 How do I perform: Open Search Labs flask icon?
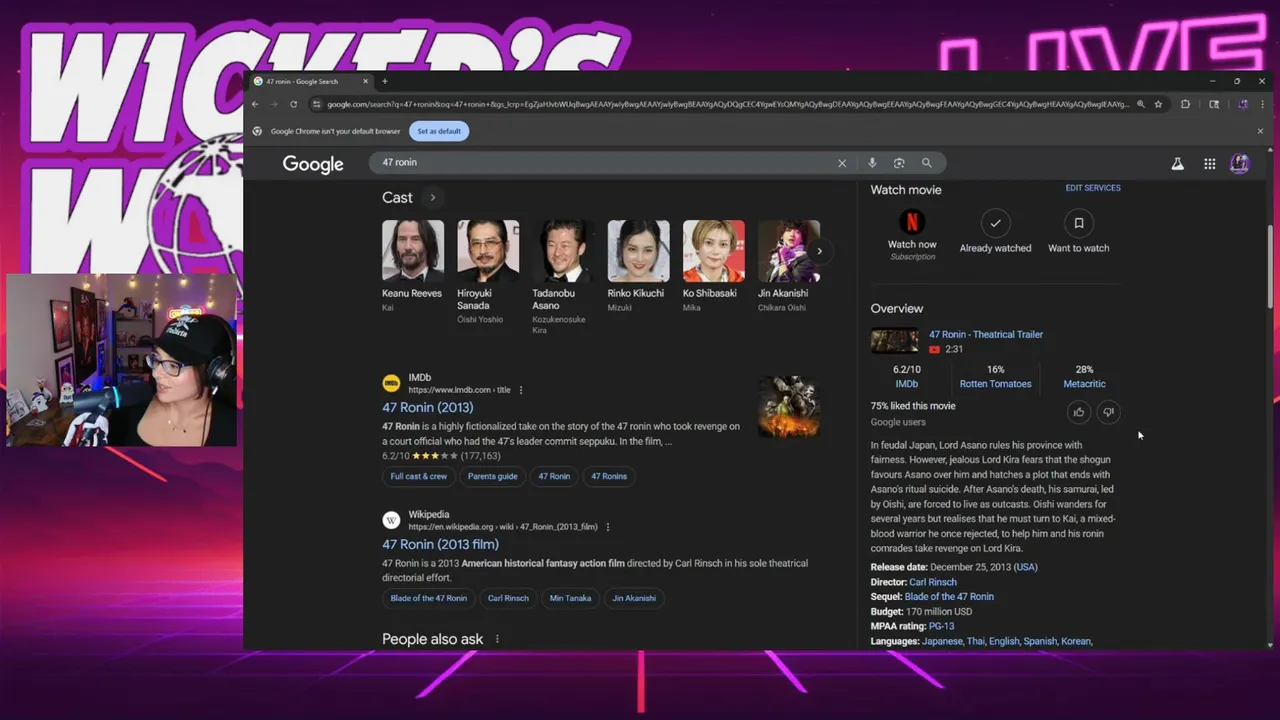pyautogui.click(x=1178, y=164)
